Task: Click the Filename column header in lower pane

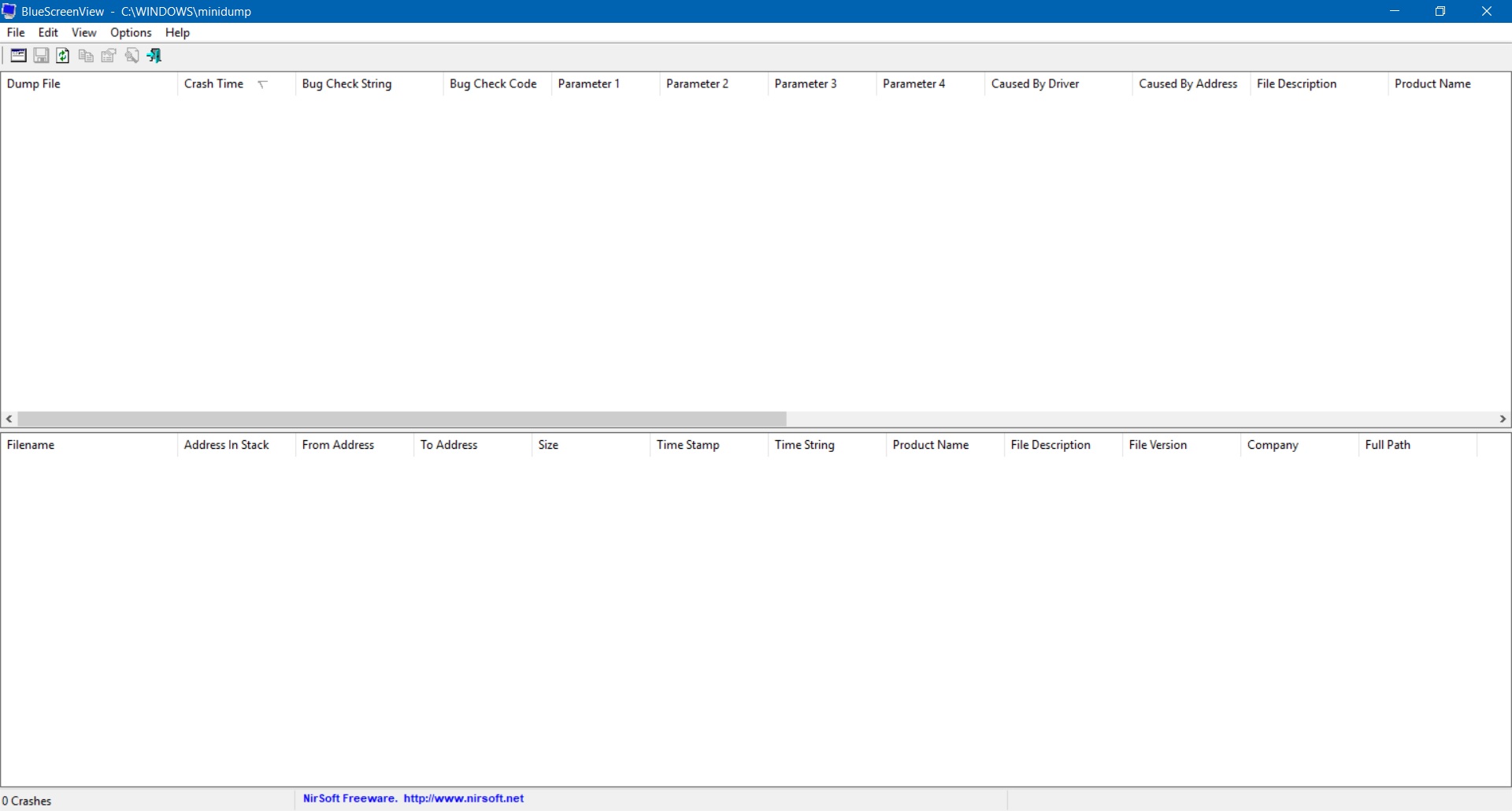Action: pos(31,445)
